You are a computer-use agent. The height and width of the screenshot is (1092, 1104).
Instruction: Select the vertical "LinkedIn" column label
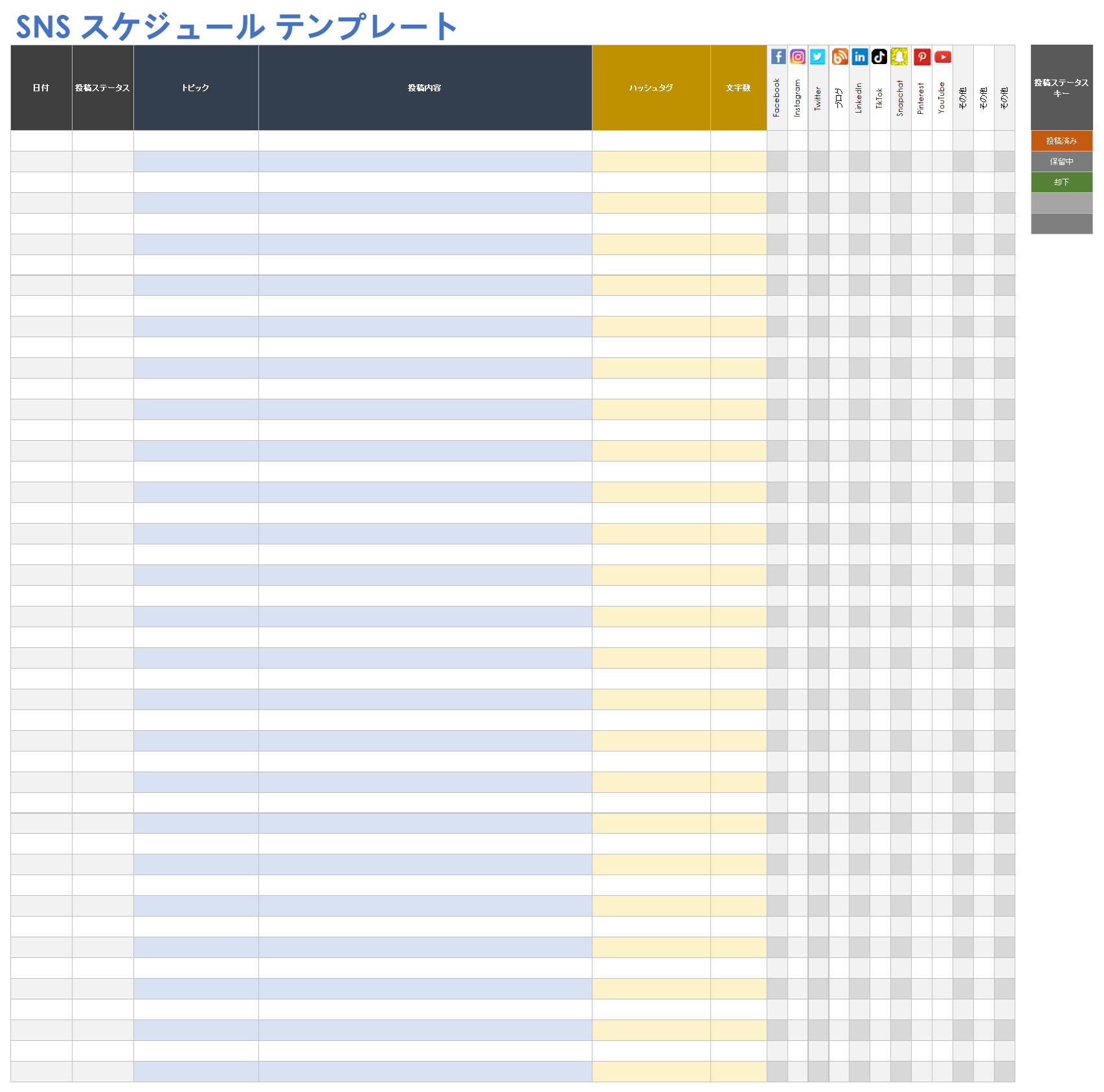pos(859,98)
